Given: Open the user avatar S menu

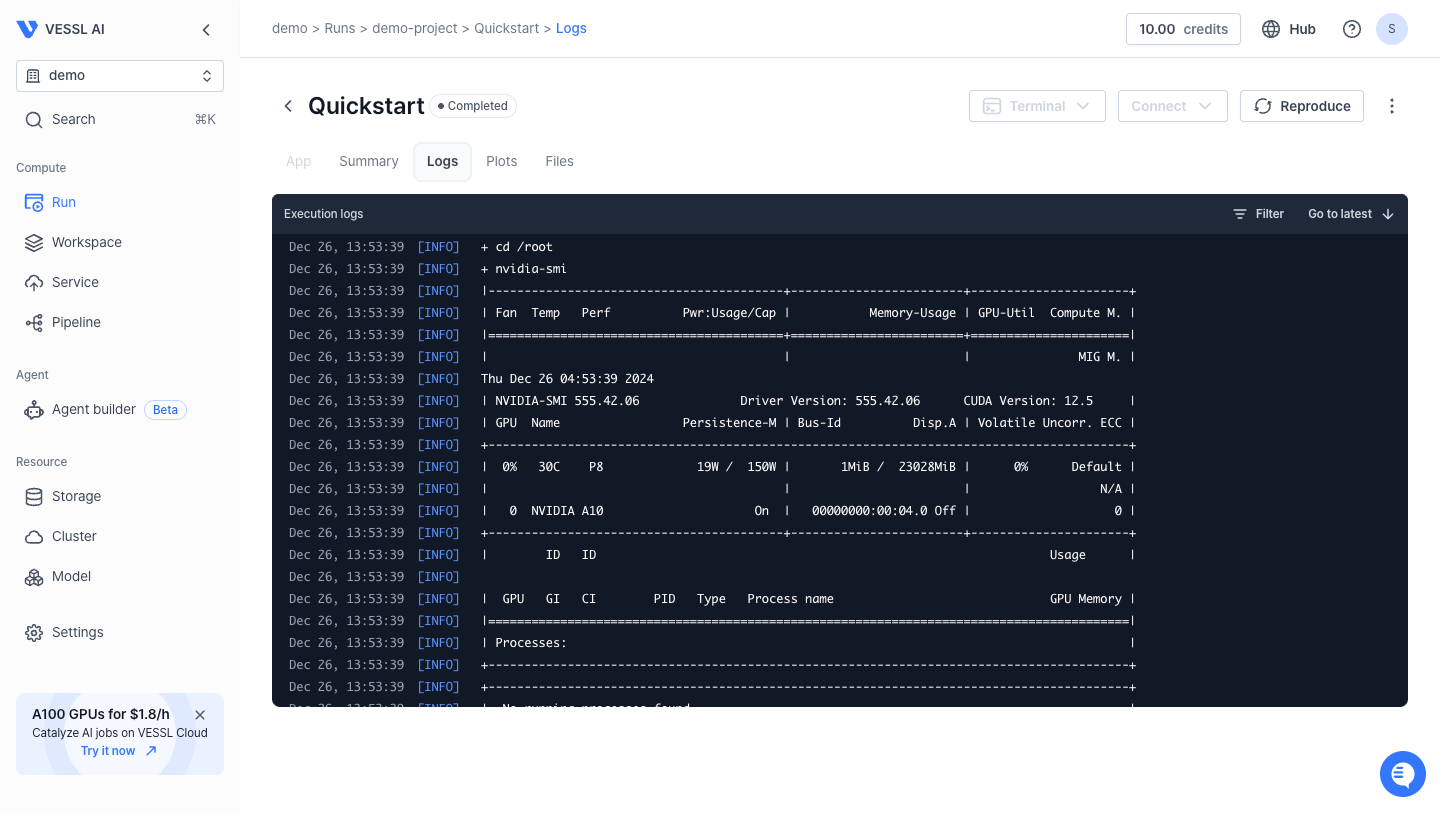Looking at the screenshot, I should [1392, 29].
